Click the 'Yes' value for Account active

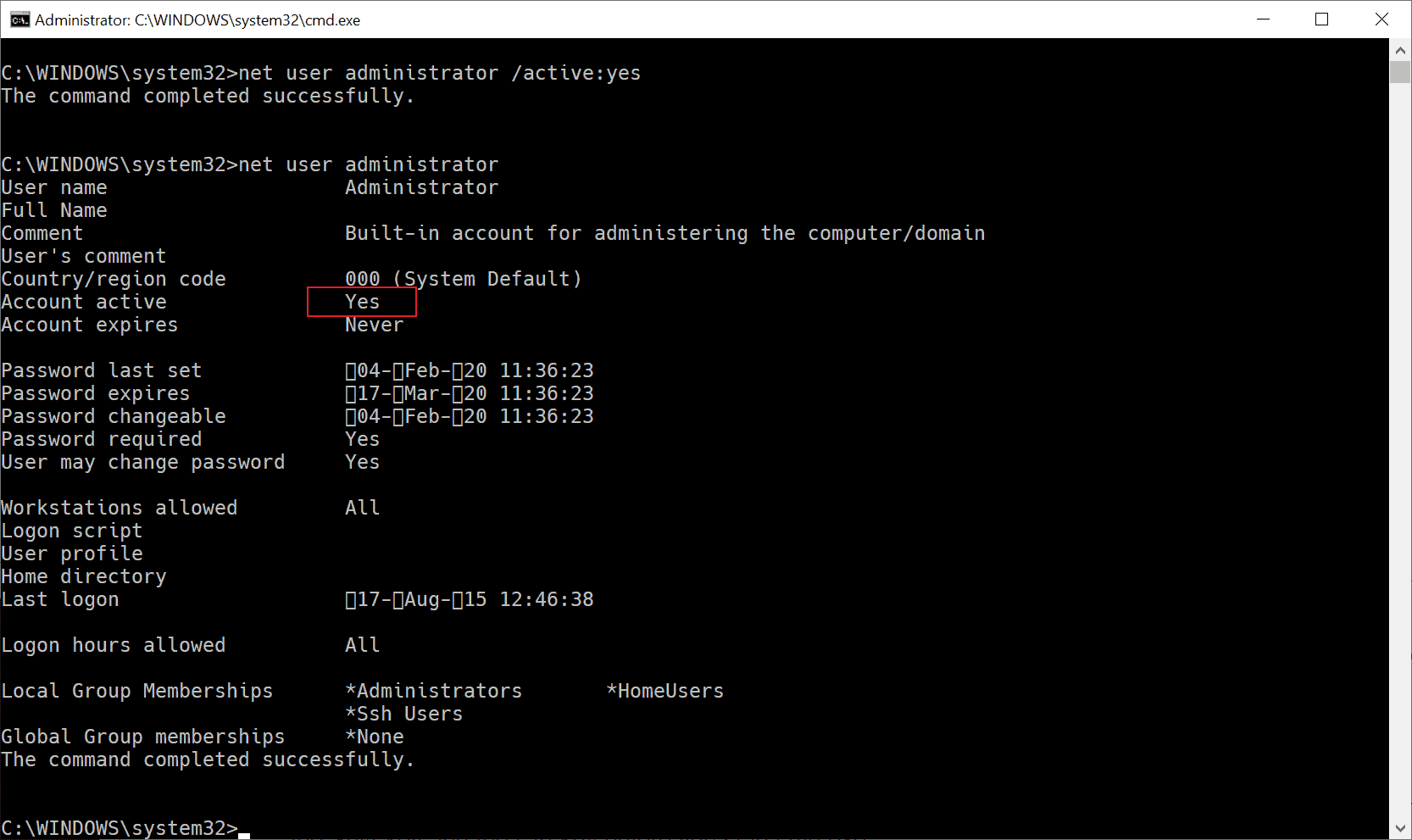(363, 302)
